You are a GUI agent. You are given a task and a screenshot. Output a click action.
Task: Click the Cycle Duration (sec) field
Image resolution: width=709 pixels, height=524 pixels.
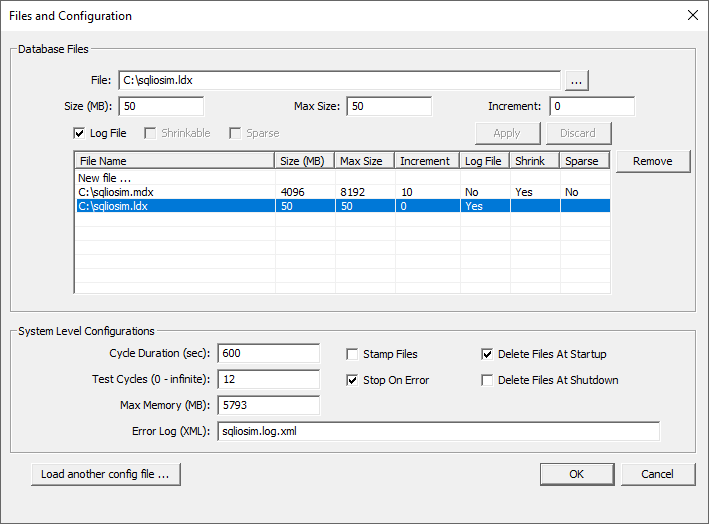tap(269, 353)
